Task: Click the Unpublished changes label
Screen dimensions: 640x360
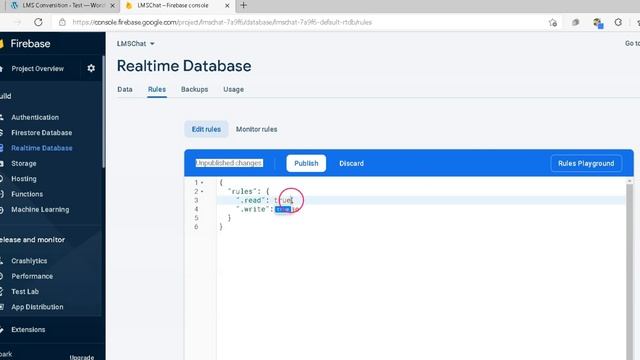Action: pos(229,163)
